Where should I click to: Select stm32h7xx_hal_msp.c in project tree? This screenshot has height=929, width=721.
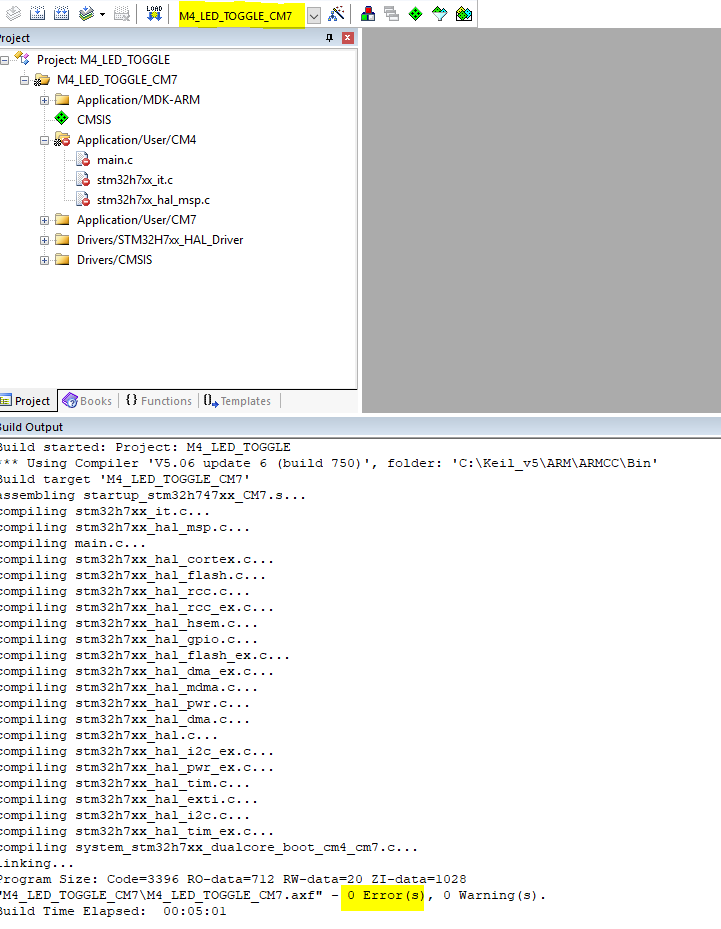click(x=153, y=200)
